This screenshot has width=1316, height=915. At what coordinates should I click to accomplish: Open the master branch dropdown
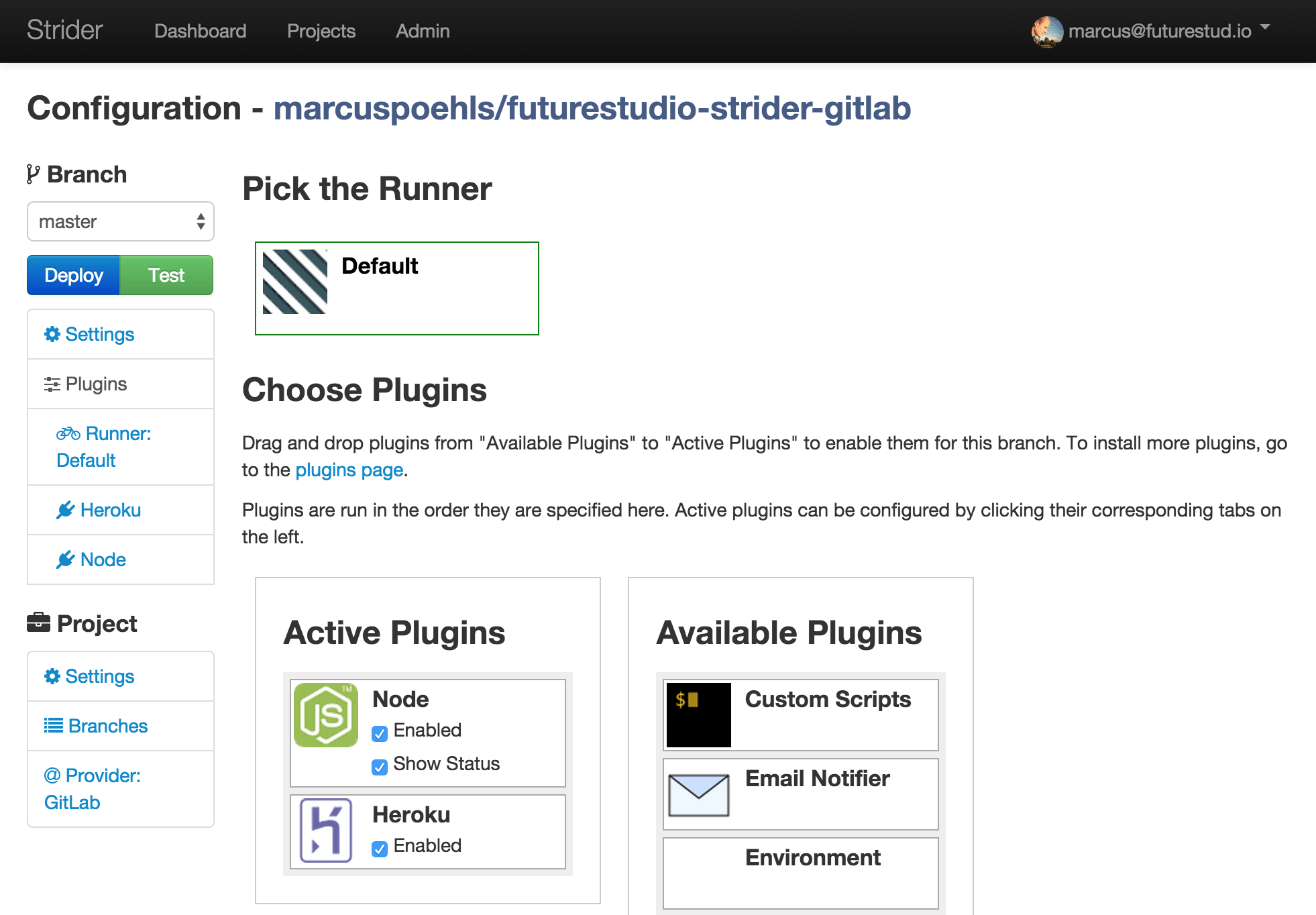[121, 221]
